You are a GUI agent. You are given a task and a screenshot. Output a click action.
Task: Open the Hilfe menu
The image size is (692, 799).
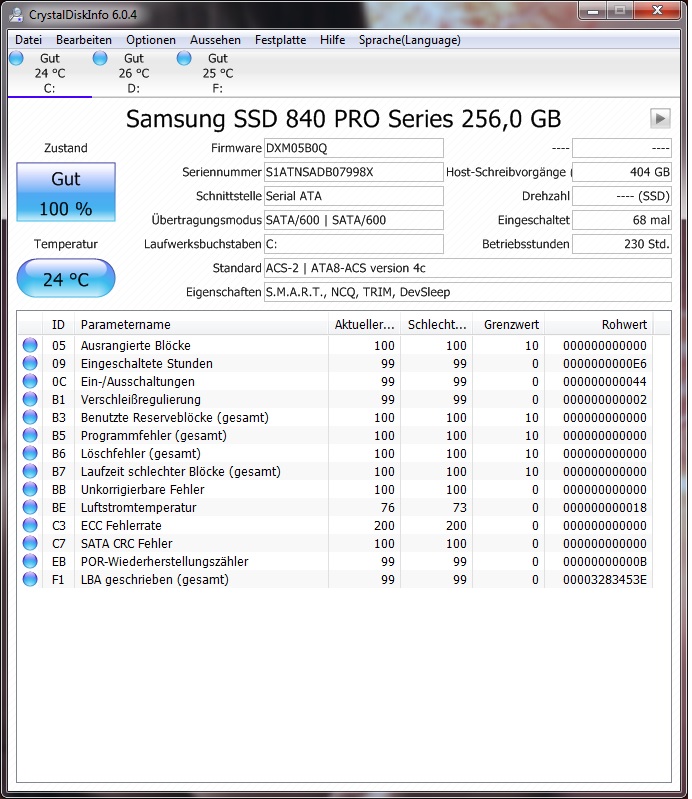point(332,40)
